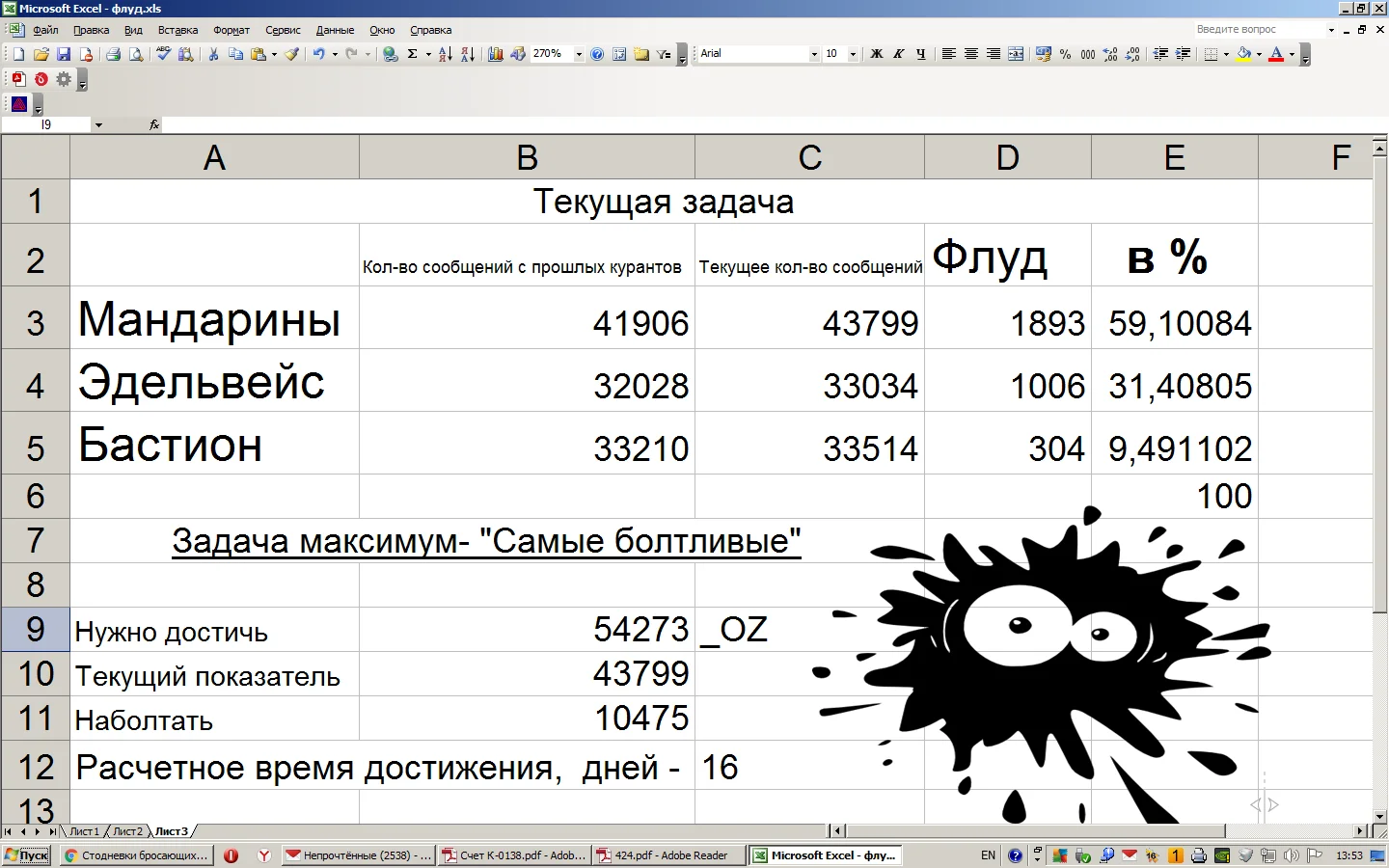Viewport: 1389px width, 868px height.
Task: Toggle bold (Ж) formatting
Action: click(876, 54)
